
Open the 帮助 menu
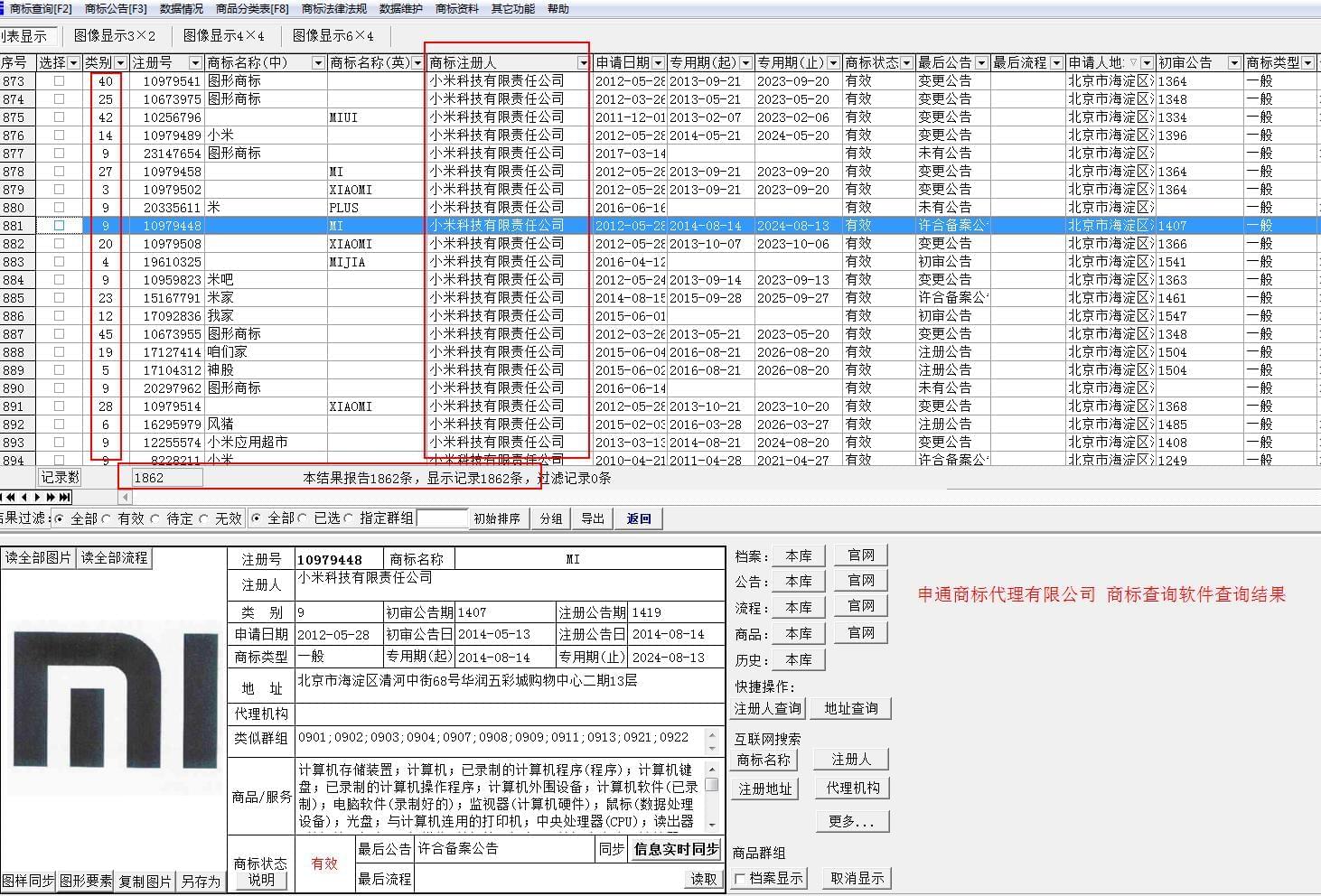click(558, 9)
